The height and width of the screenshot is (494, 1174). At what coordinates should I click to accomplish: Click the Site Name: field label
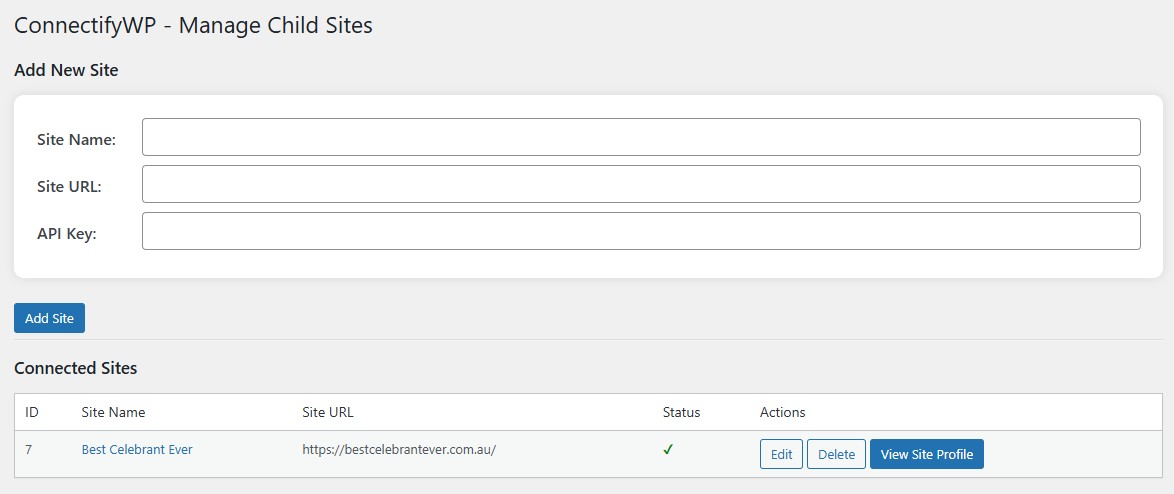tap(76, 139)
